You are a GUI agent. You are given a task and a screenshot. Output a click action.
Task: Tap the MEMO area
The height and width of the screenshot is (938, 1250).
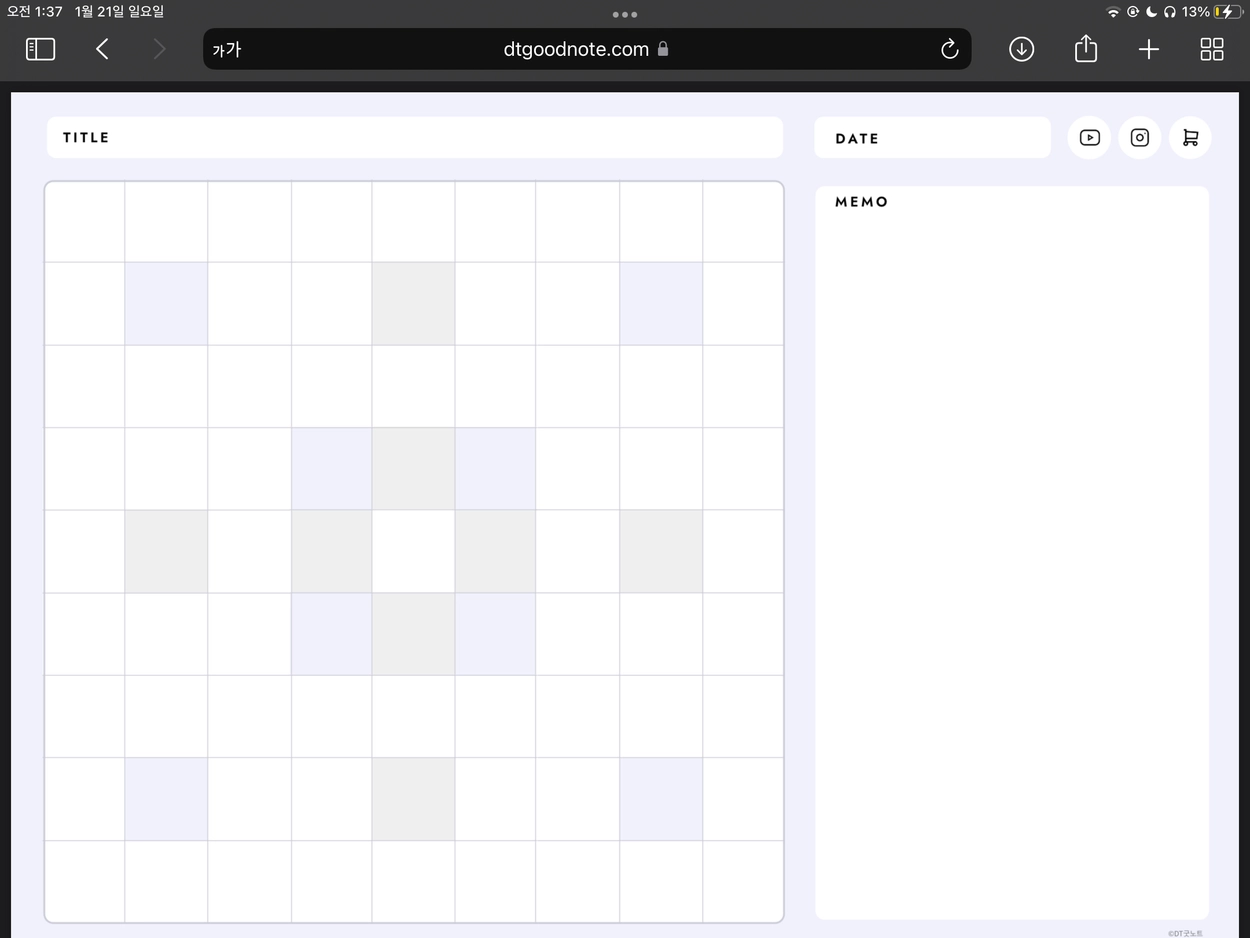[1012, 552]
